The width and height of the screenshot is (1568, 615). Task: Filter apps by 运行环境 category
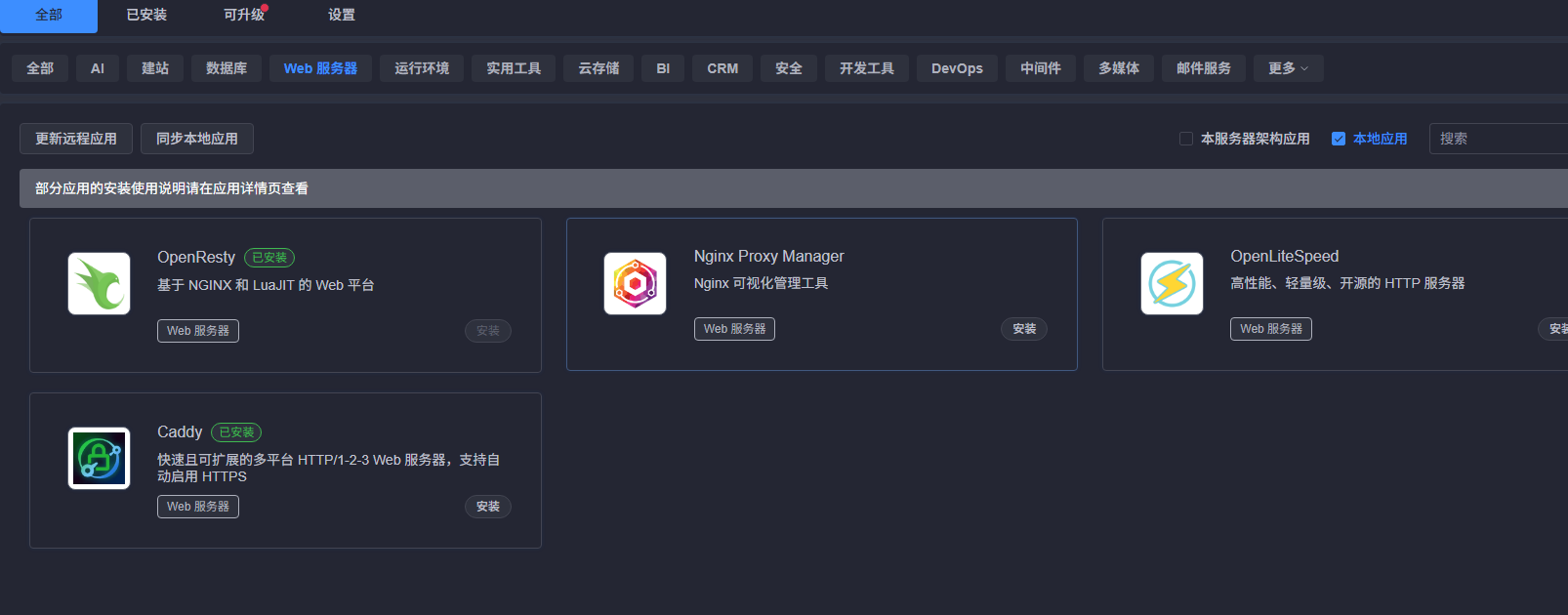click(422, 68)
